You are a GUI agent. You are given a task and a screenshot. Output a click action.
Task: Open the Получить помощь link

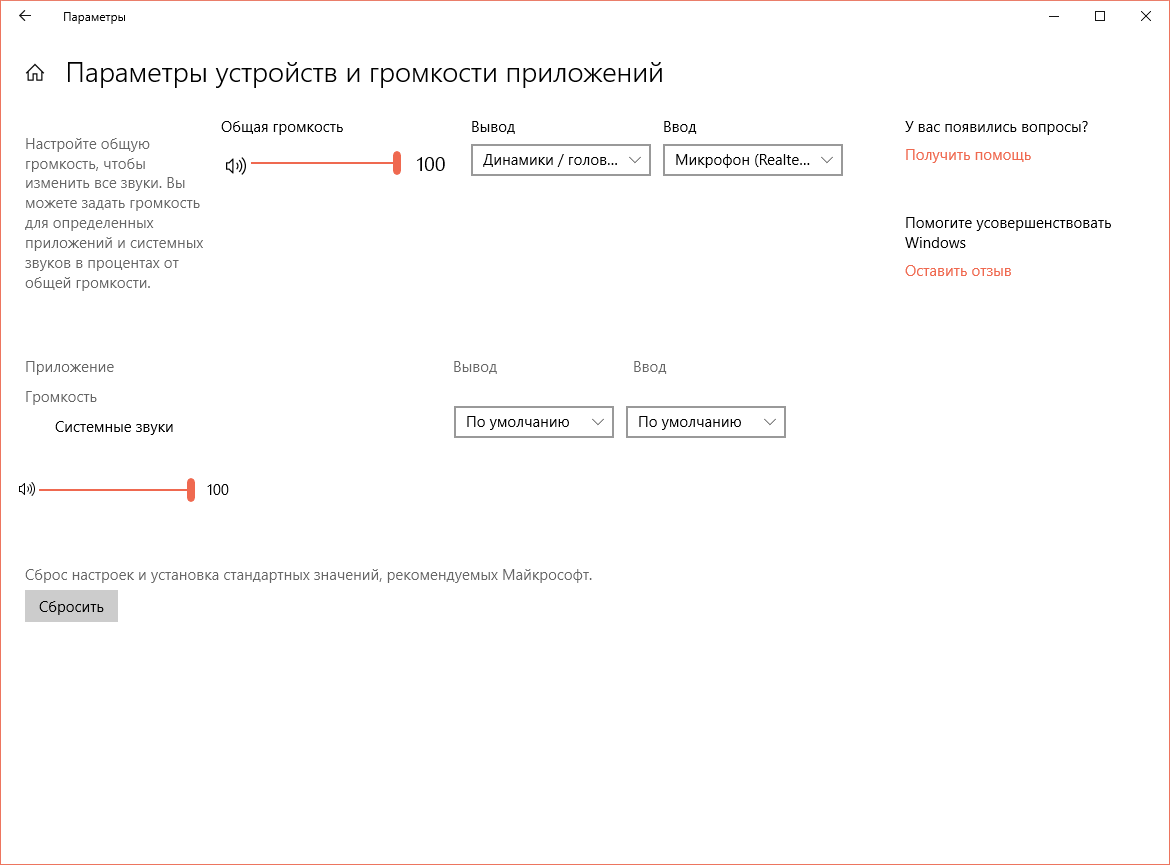coord(968,155)
